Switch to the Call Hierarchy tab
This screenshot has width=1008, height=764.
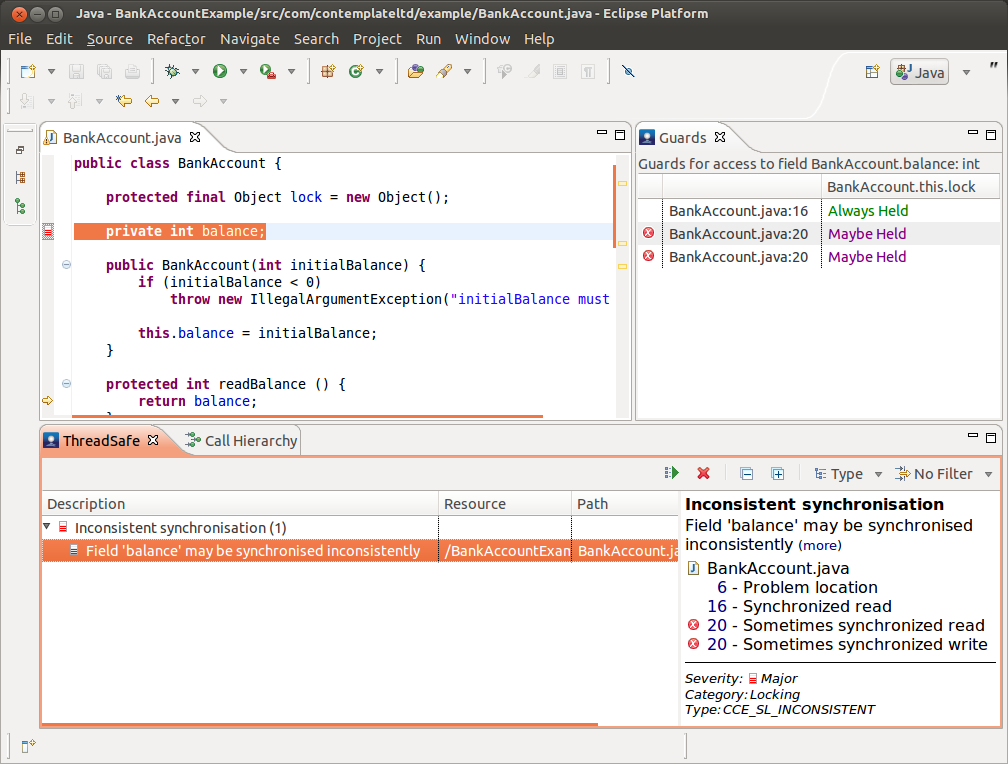(x=241, y=441)
